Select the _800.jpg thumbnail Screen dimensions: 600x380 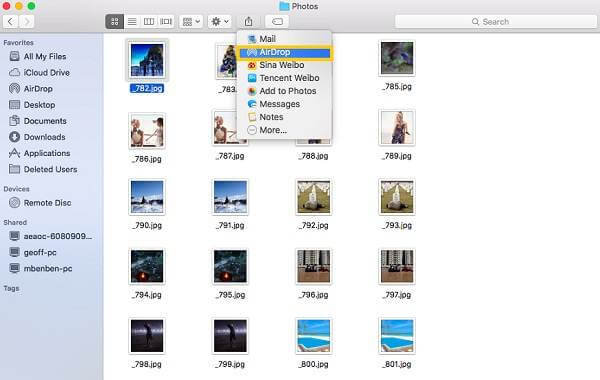tap(313, 336)
